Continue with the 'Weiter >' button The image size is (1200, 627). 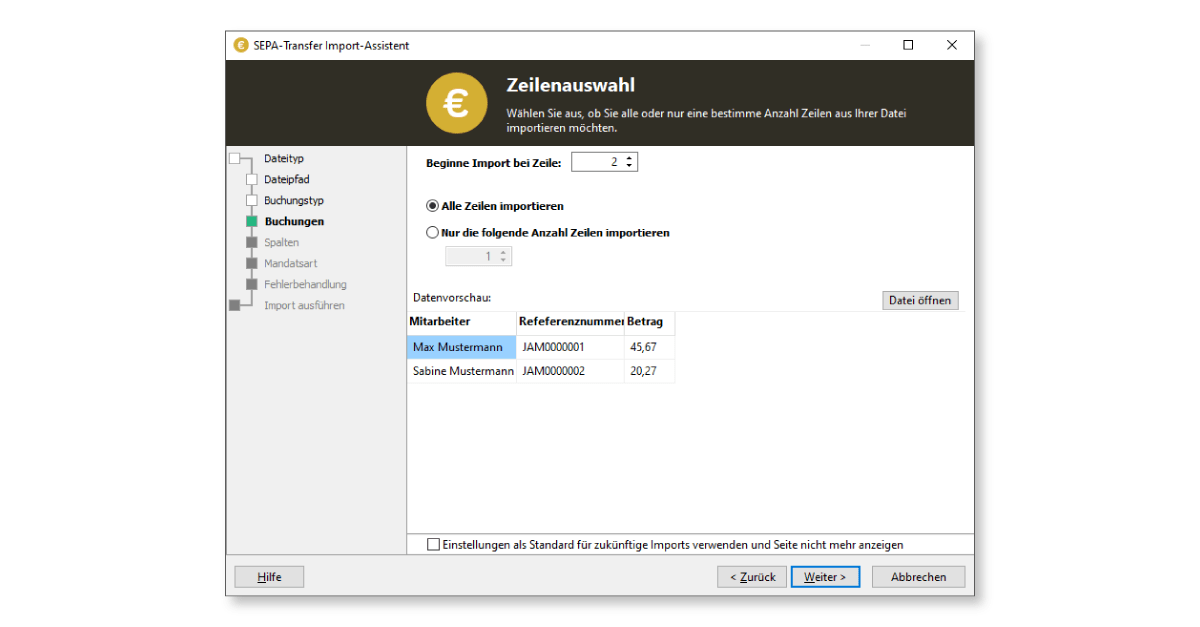825,577
